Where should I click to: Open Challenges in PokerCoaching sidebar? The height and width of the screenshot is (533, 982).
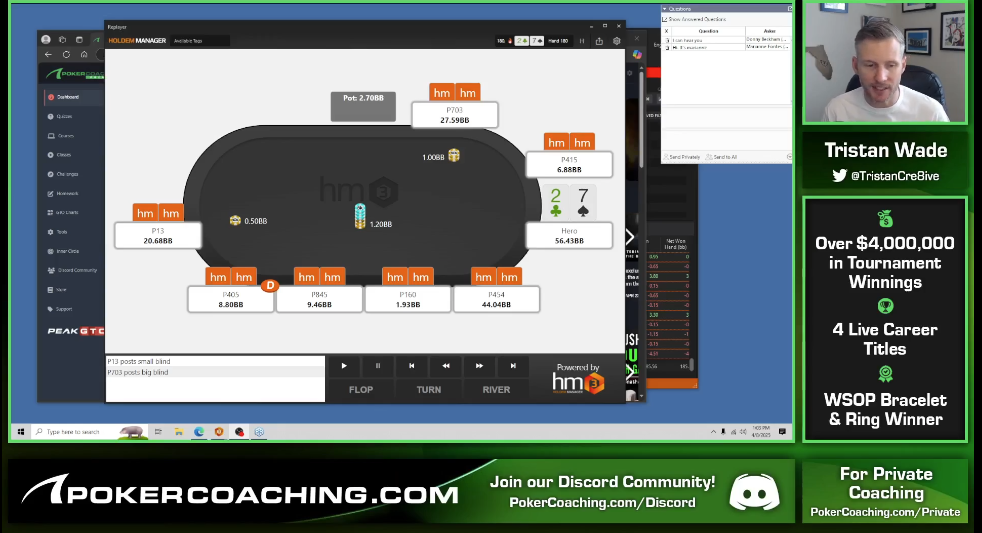68,174
